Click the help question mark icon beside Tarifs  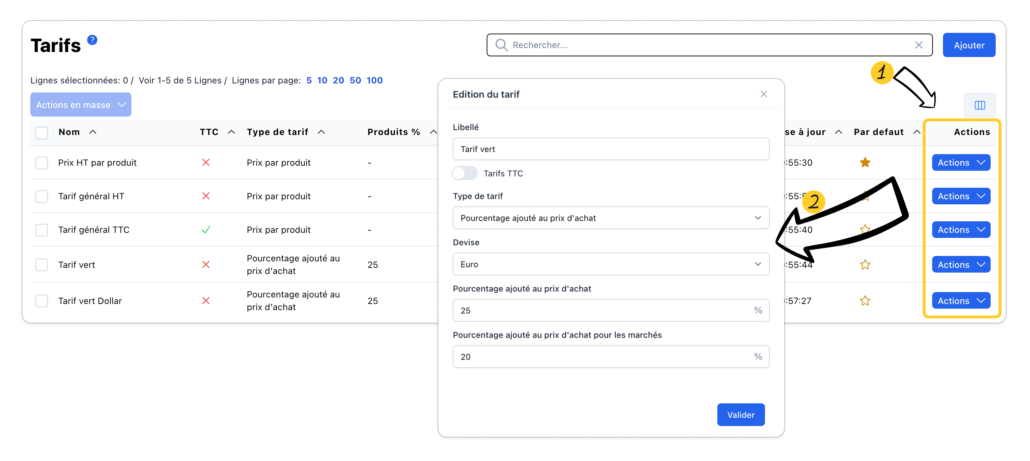92,40
